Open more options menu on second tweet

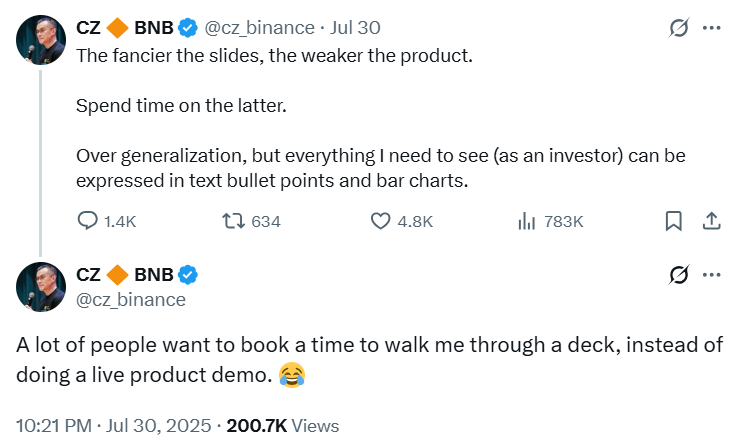click(x=711, y=275)
